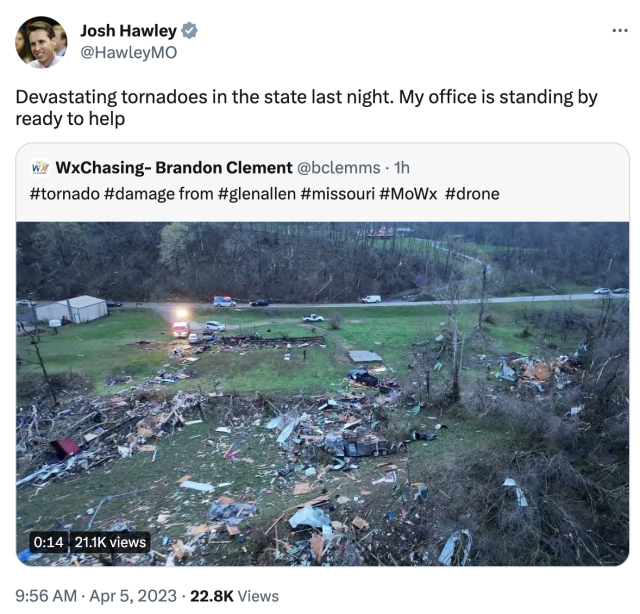Open the #MoWx hashtag
Screen dimensions: 640x614
tap(409, 194)
